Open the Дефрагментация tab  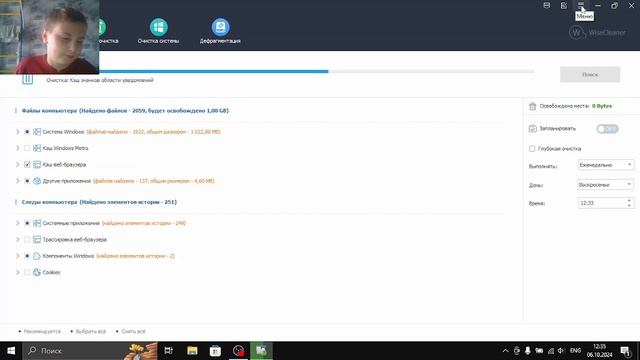pyautogui.click(x=220, y=31)
